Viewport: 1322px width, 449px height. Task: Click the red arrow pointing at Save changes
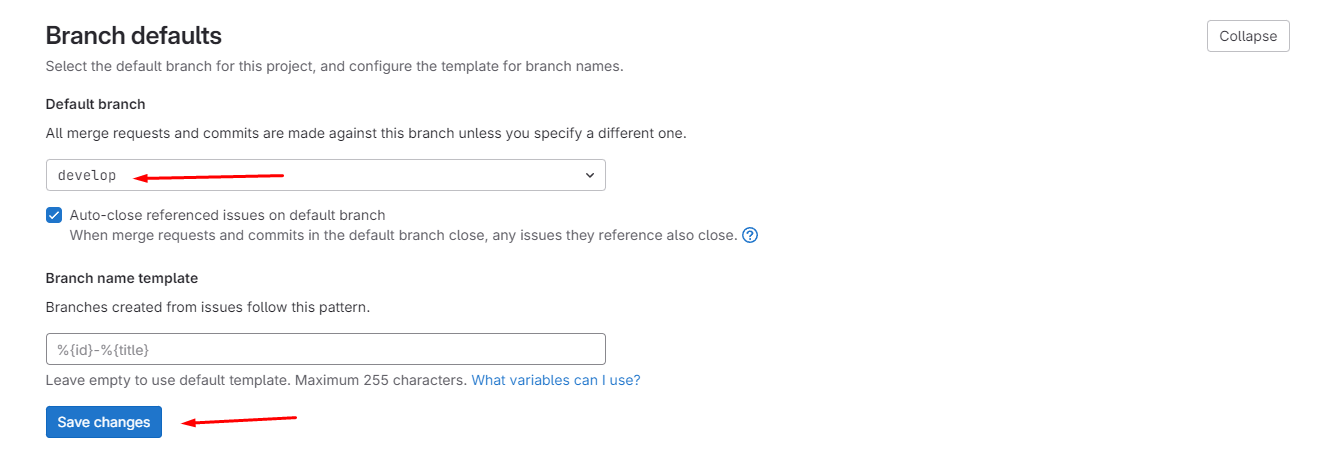tap(240, 420)
